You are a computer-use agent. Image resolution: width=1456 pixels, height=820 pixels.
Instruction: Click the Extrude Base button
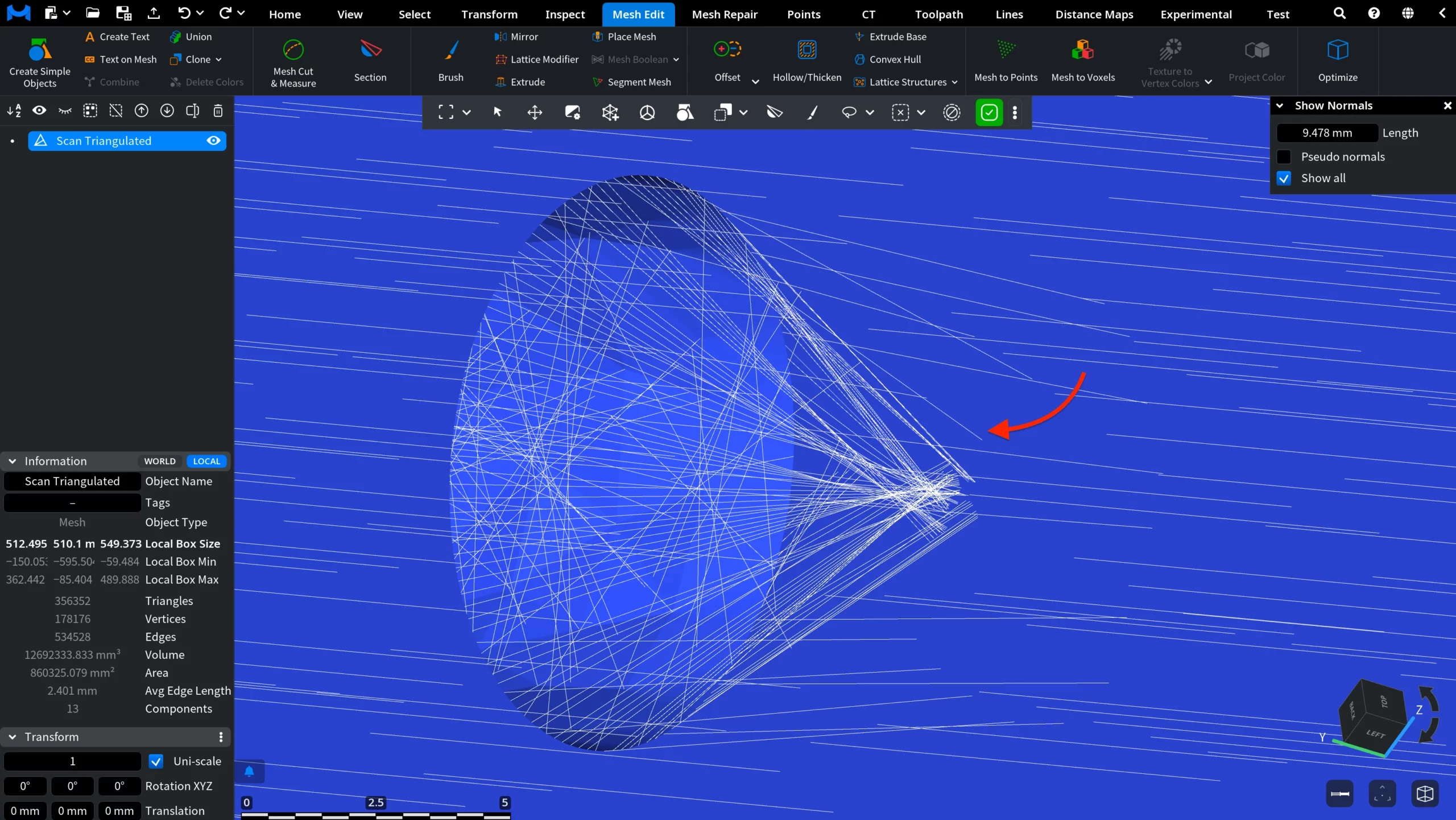click(891, 36)
